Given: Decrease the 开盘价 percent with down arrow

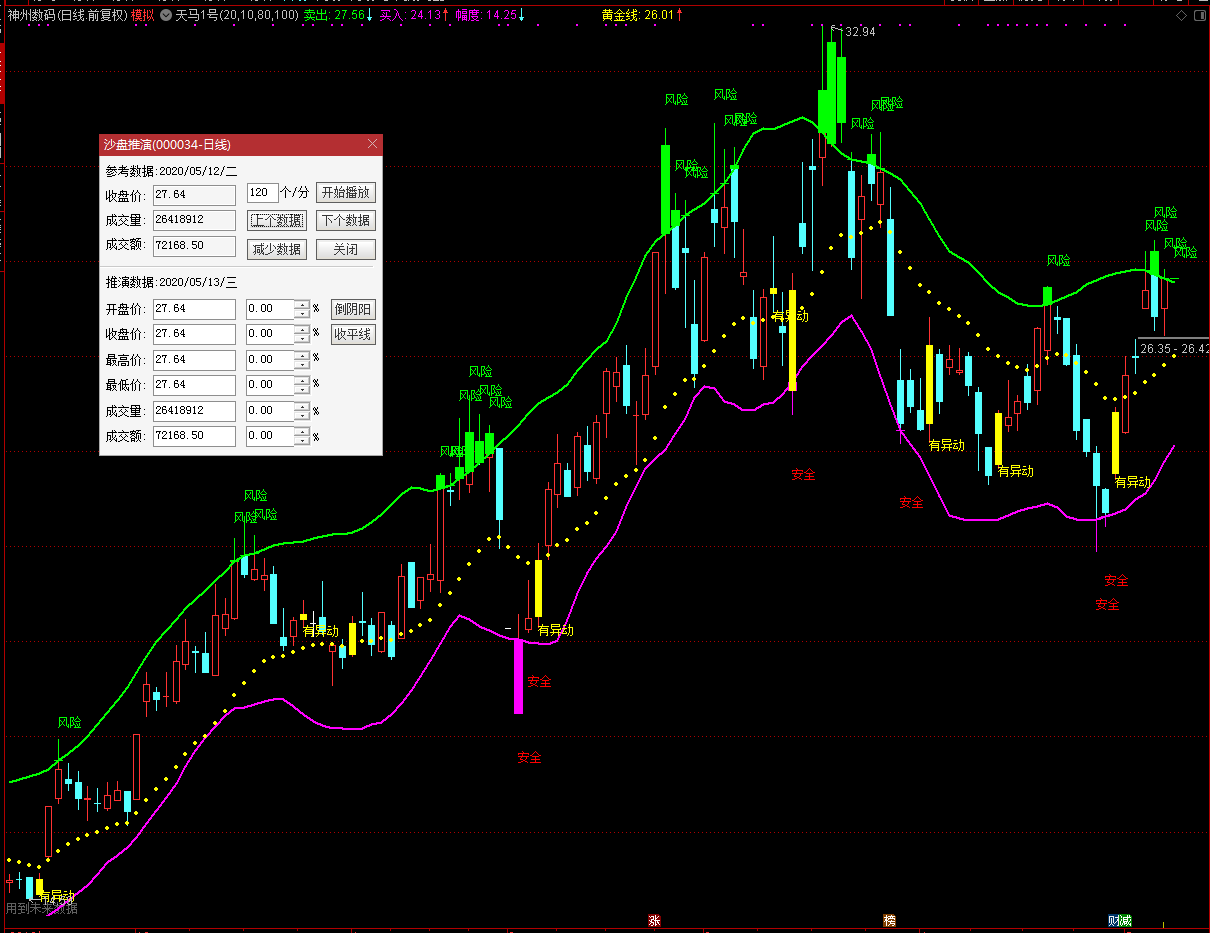Looking at the screenshot, I should pyautogui.click(x=301, y=314).
